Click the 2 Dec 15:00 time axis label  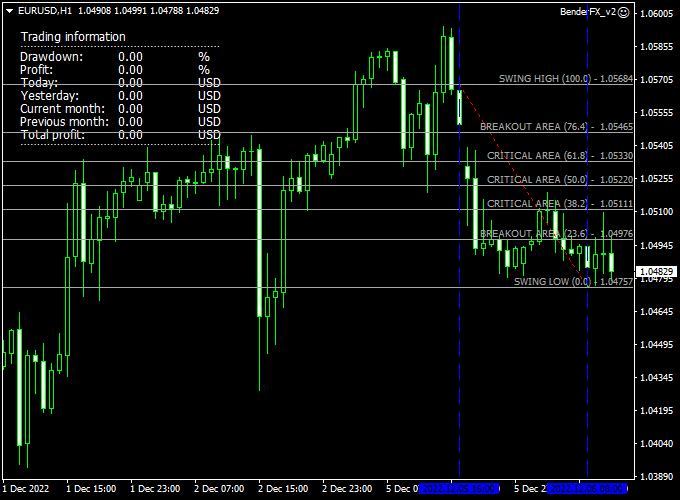click(x=284, y=489)
